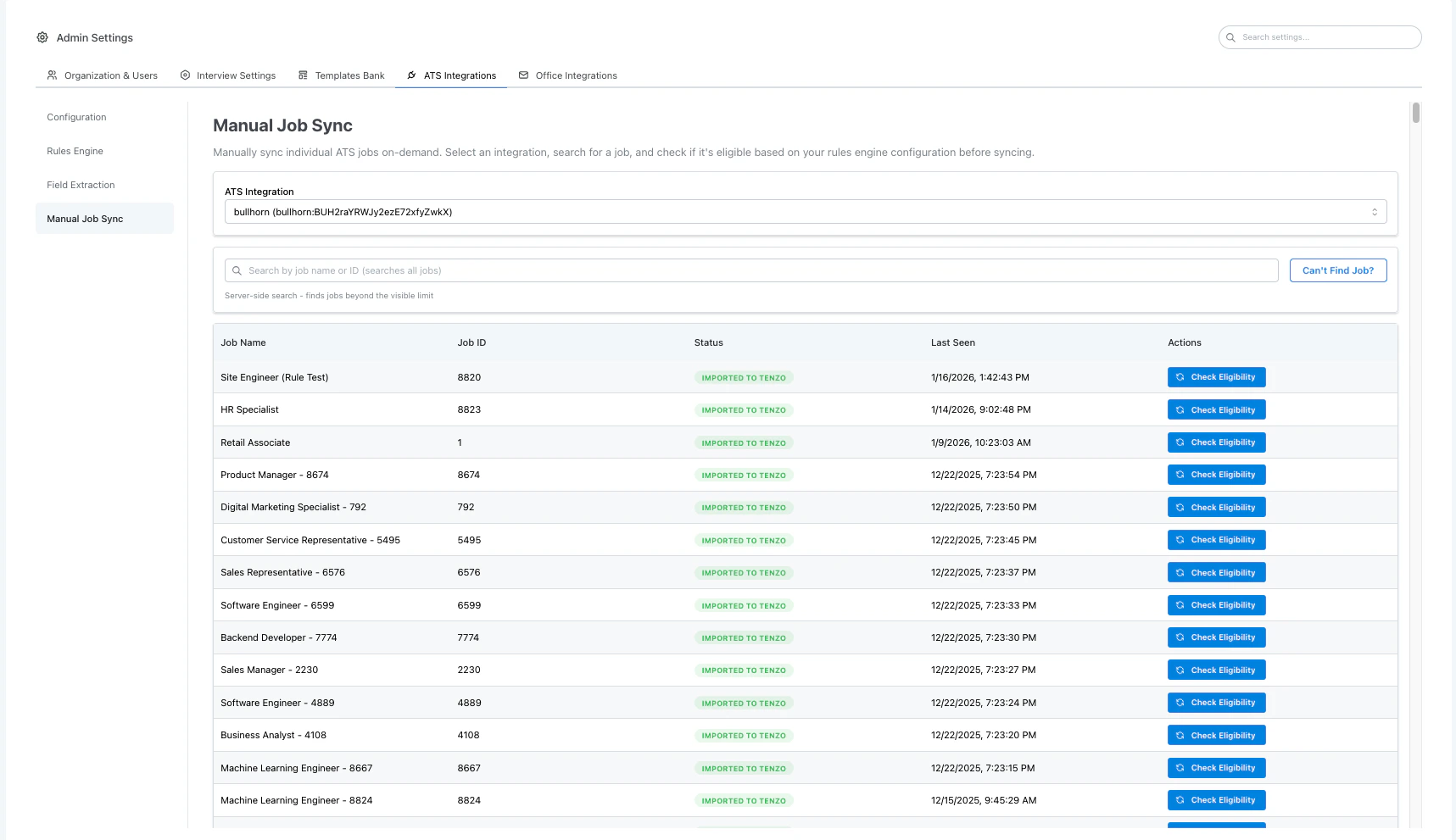
Task: Click the up-down chevron on the bullhorn selector
Action: point(1375,211)
